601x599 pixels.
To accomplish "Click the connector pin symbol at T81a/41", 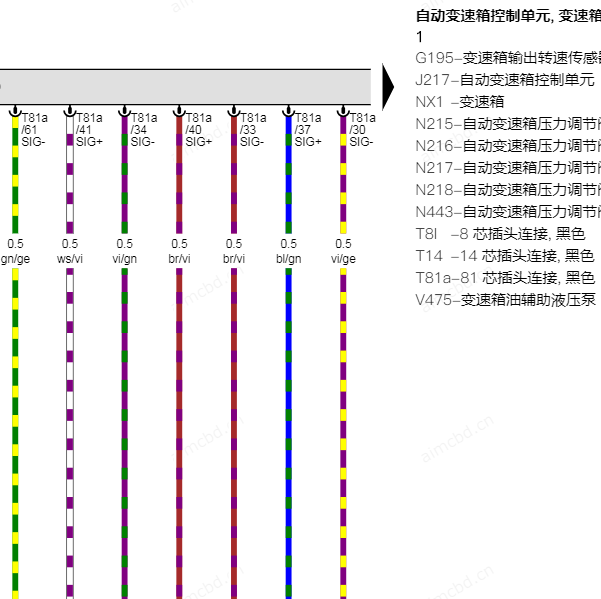I will click(70, 111).
